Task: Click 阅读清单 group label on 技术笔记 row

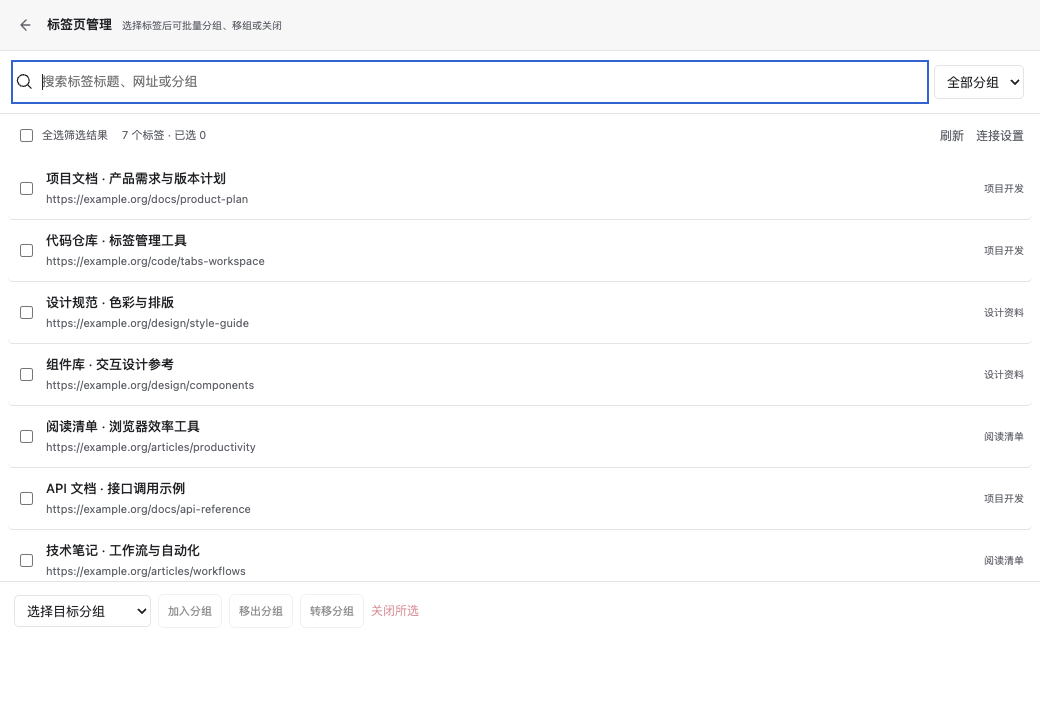Action: [x=1004, y=561]
